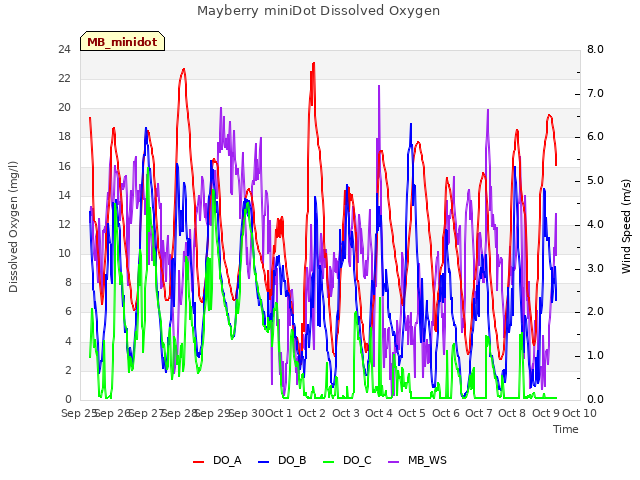Click the 24 value on left axis
This screenshot has height=480, width=640.
(64, 50)
